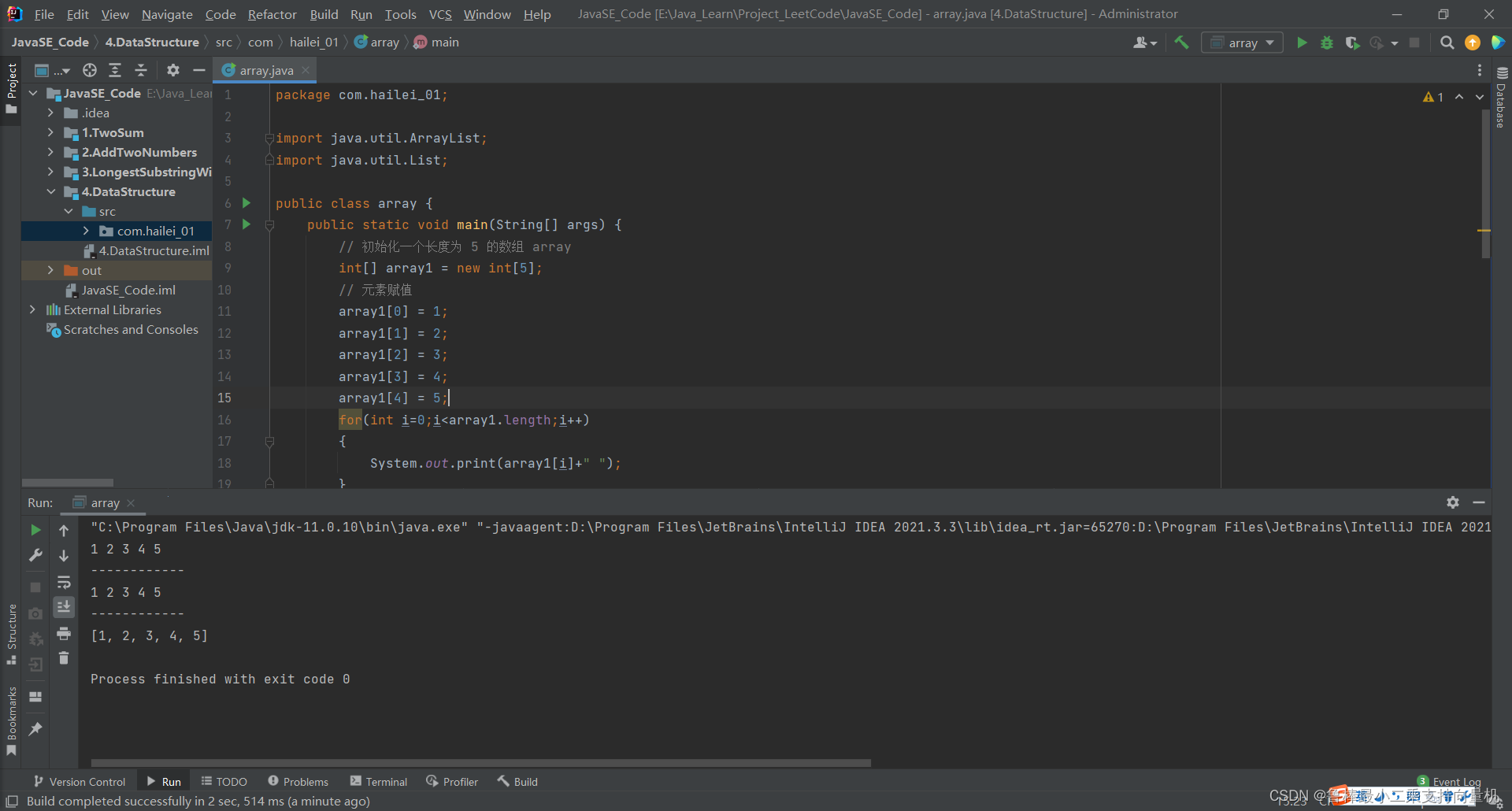The image size is (1512, 811).
Task: Expand the .idea folder
Action: [50, 113]
